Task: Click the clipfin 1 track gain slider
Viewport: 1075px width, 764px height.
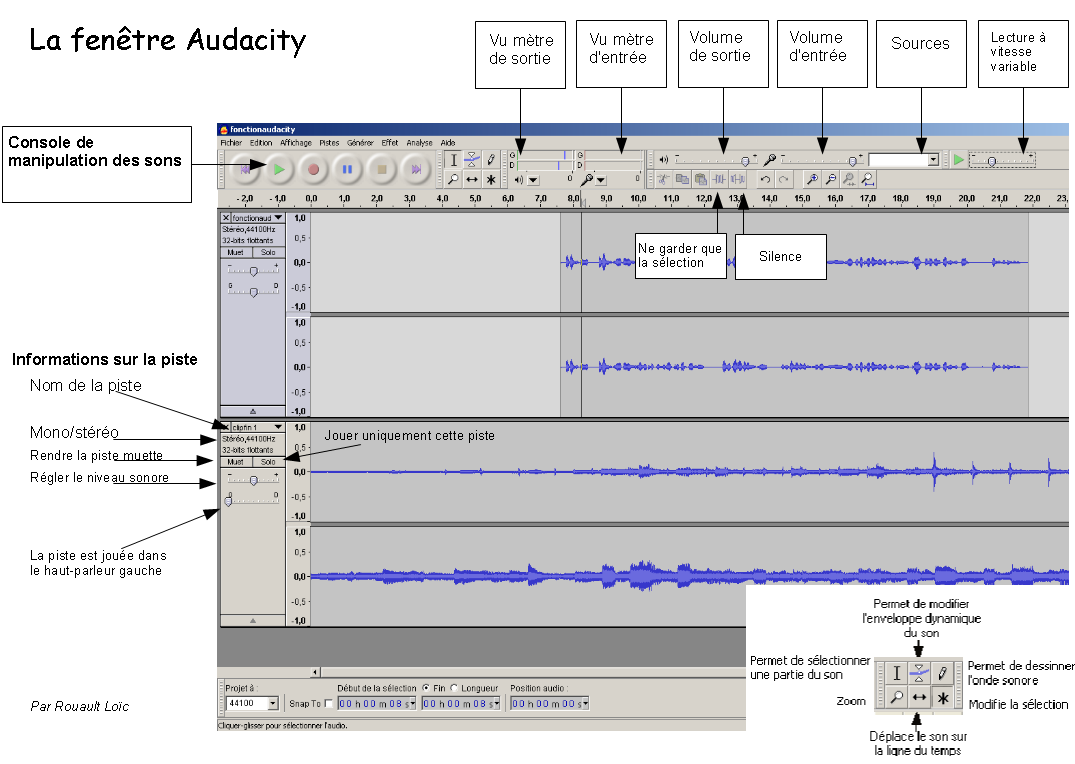Action: (x=253, y=480)
